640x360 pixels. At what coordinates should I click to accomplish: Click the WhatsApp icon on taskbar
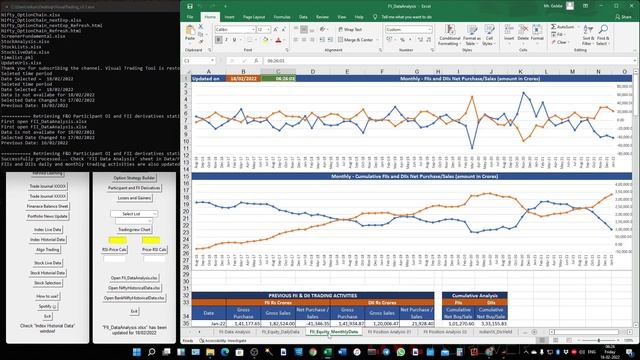click(400, 352)
